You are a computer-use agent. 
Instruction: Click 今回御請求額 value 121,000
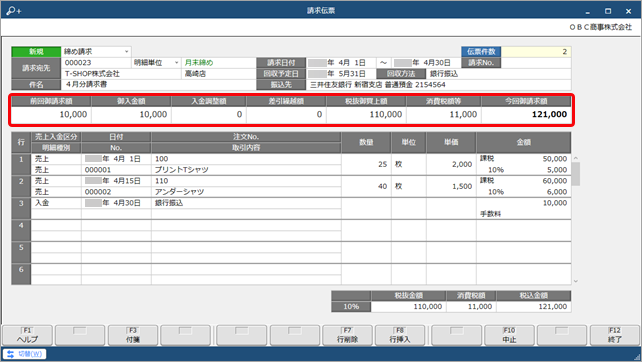(549, 114)
